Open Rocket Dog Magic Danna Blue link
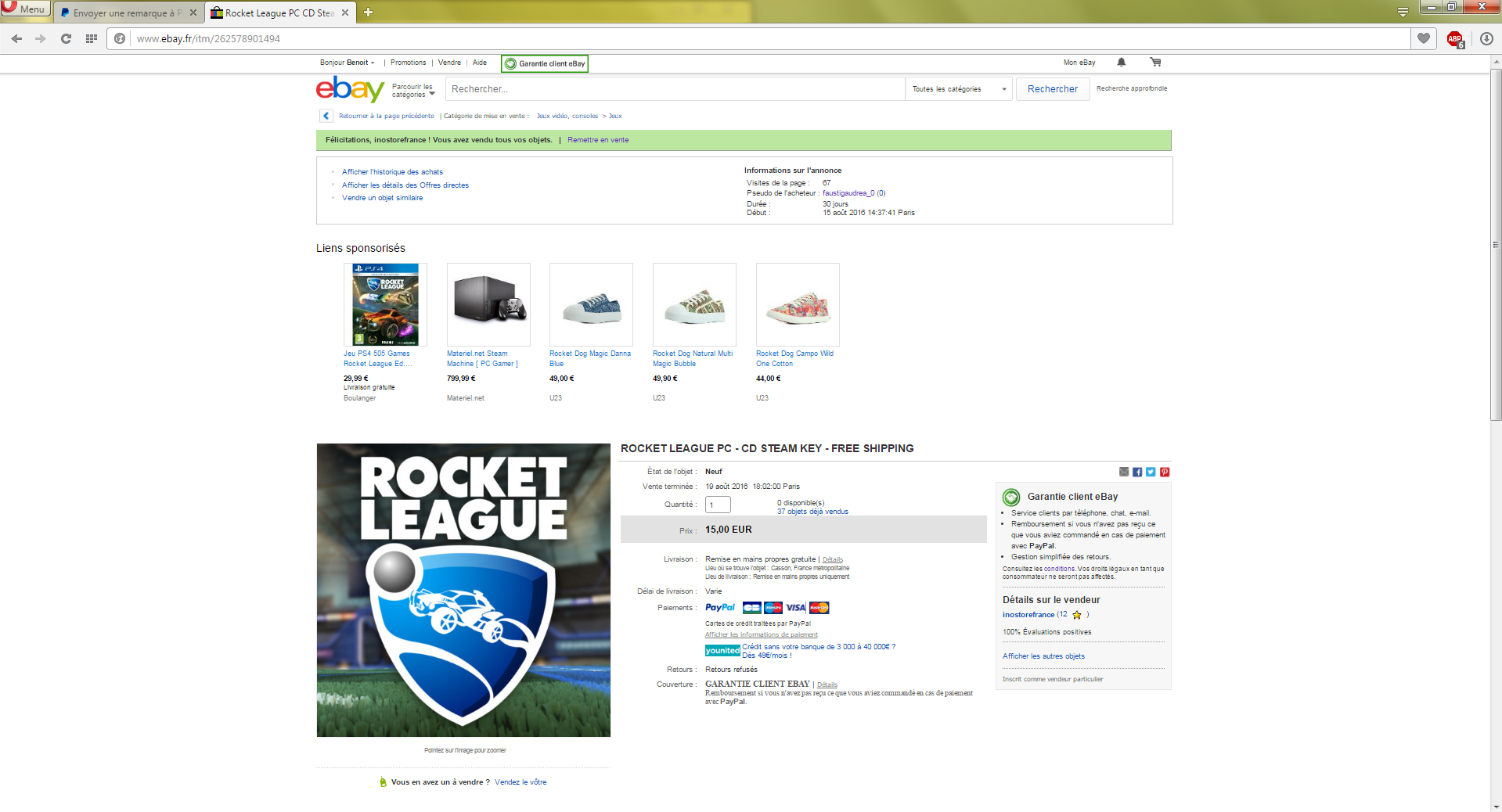The height and width of the screenshot is (812, 1502). coord(590,358)
